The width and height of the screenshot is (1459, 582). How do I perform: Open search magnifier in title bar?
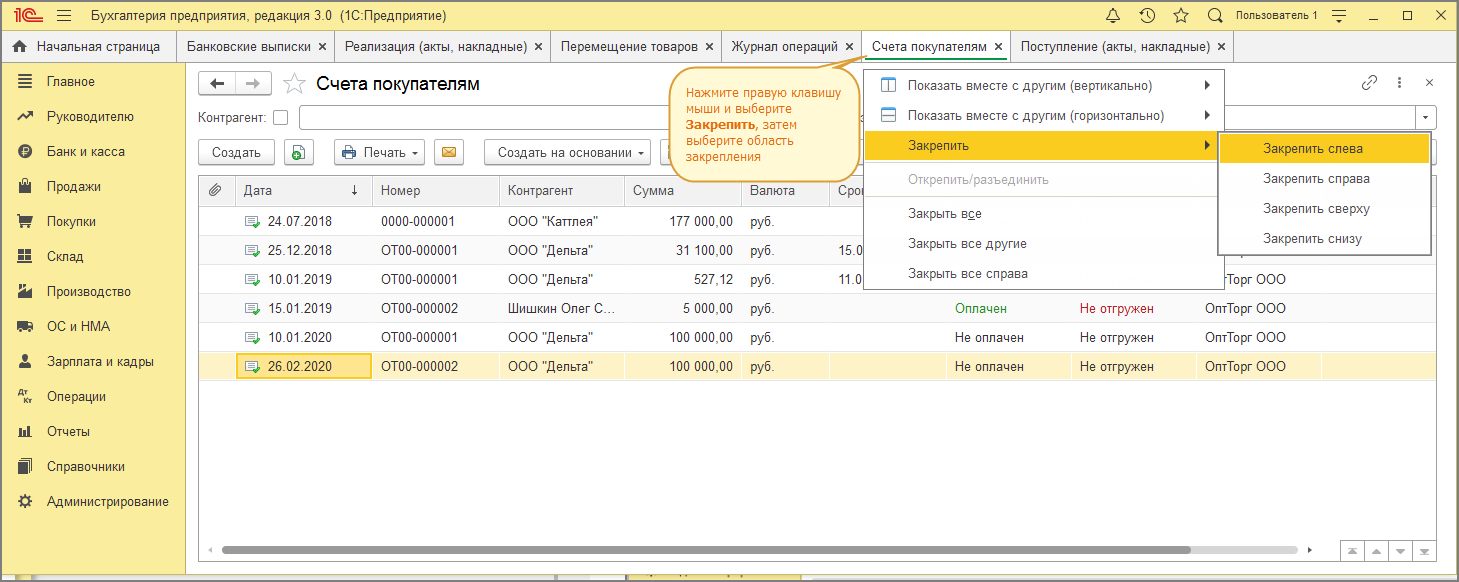coord(1215,16)
